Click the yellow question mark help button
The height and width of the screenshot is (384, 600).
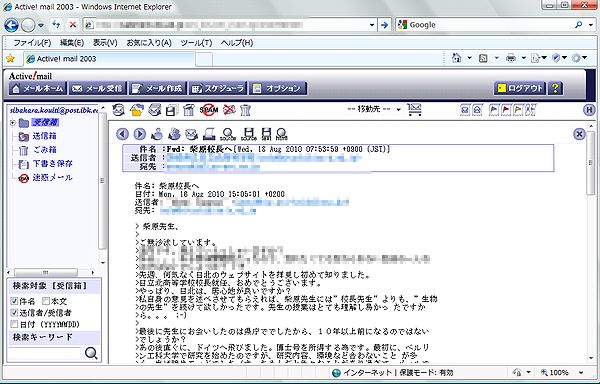tap(555, 88)
